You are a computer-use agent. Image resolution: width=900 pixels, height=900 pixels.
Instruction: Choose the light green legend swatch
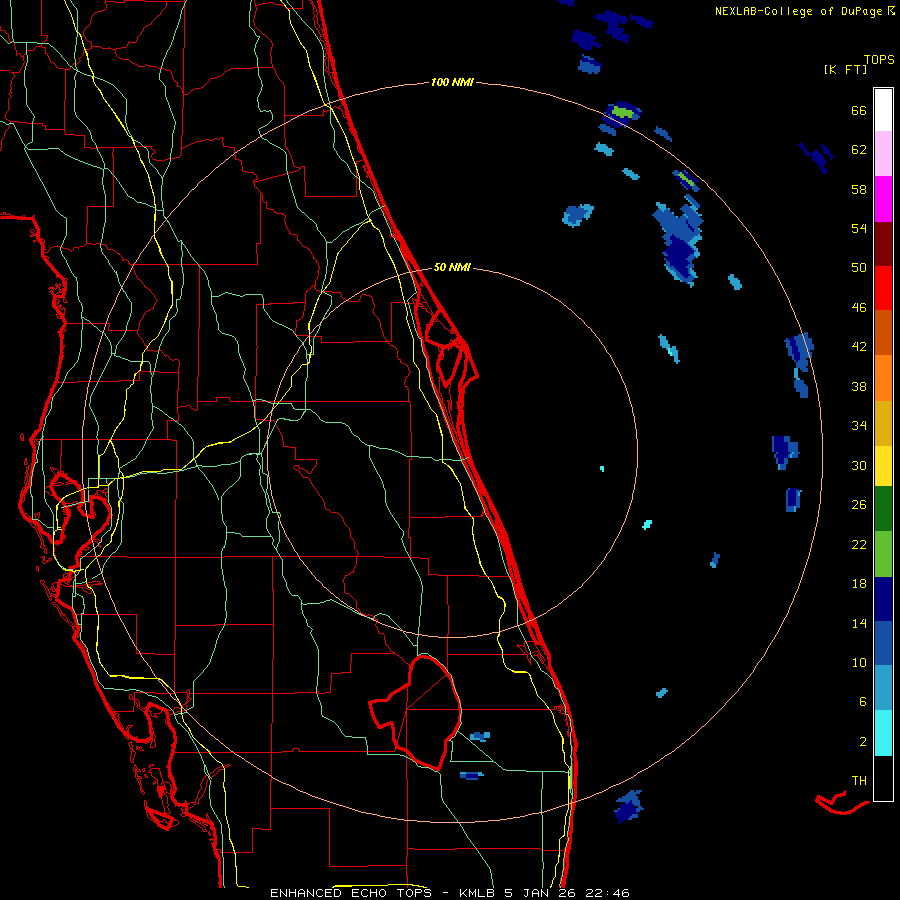pyautogui.click(x=883, y=554)
